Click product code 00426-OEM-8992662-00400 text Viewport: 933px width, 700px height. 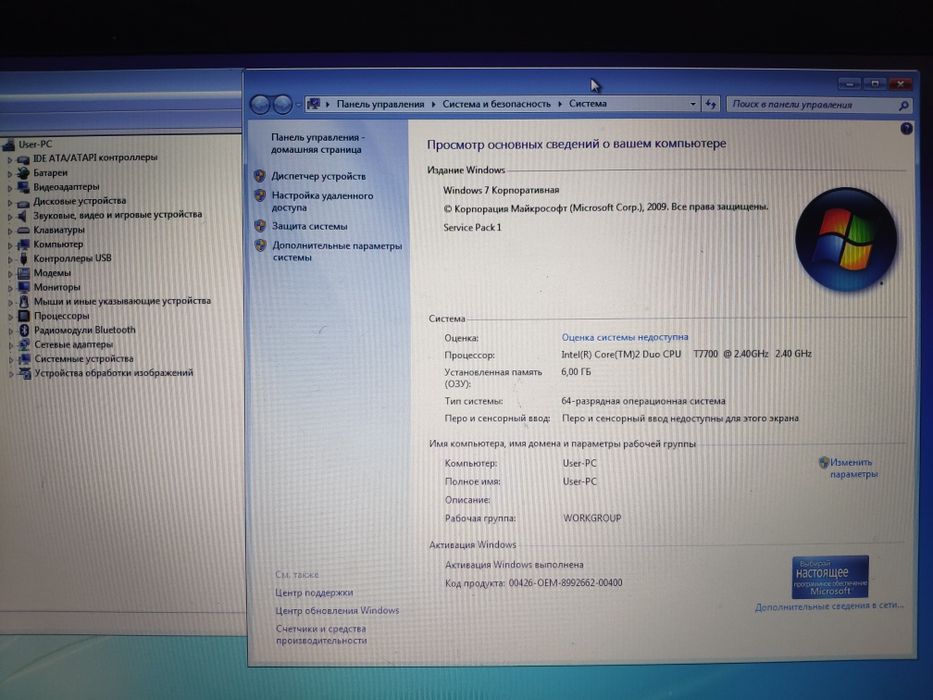pyautogui.click(x=565, y=583)
